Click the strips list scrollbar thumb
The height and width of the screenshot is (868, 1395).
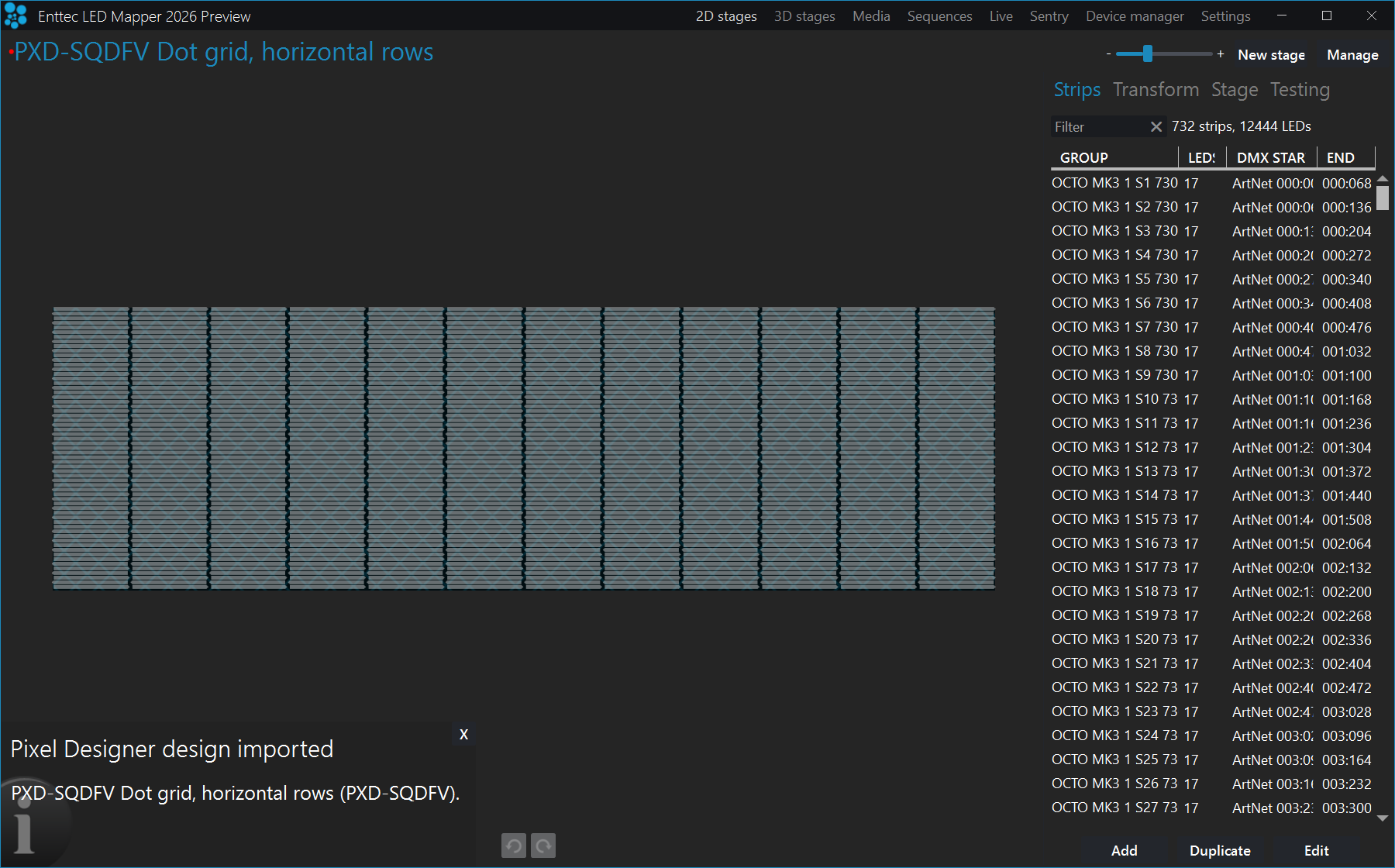1383,198
